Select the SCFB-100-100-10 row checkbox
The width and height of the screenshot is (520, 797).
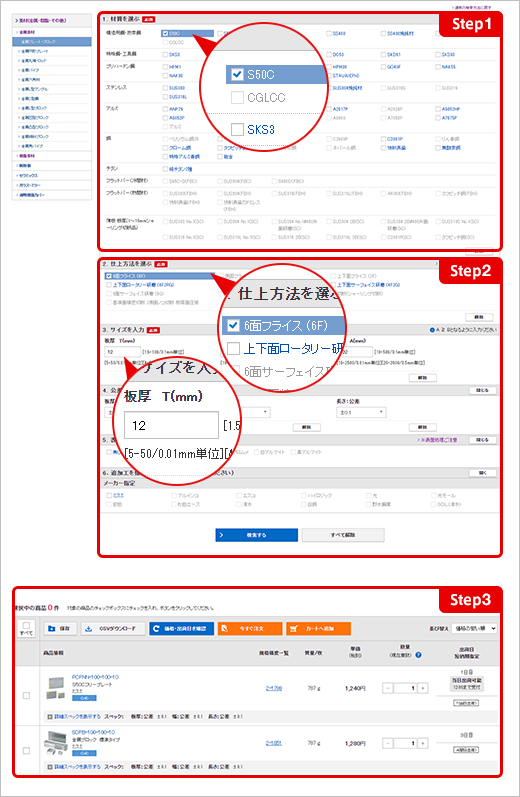coord(26,750)
